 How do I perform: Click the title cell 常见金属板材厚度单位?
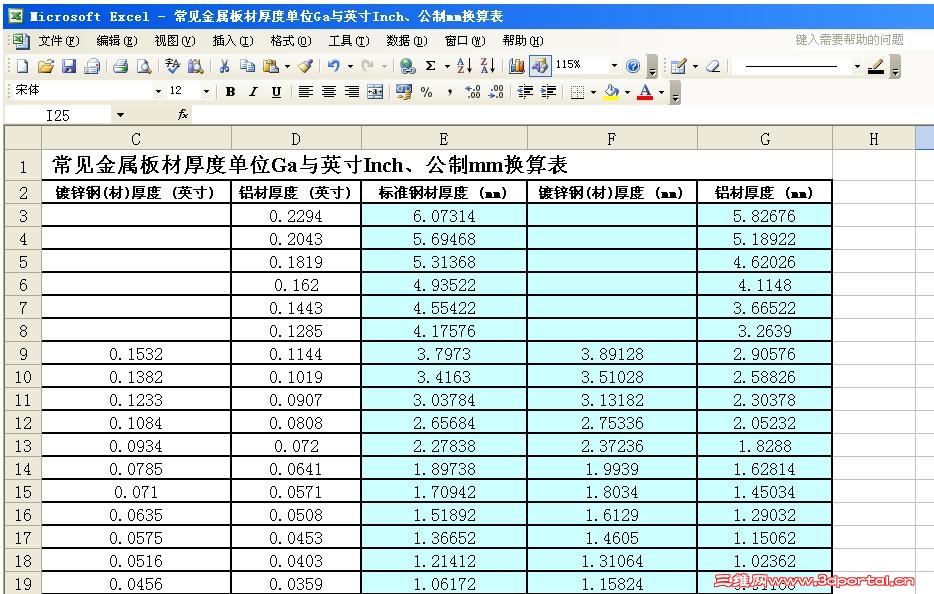tap(437, 165)
